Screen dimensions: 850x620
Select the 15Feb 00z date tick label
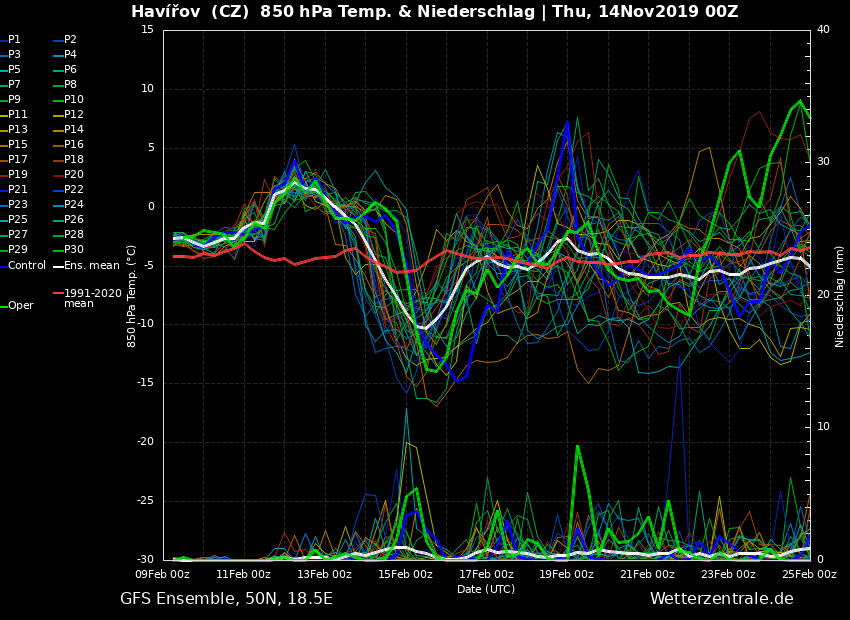coord(405,574)
